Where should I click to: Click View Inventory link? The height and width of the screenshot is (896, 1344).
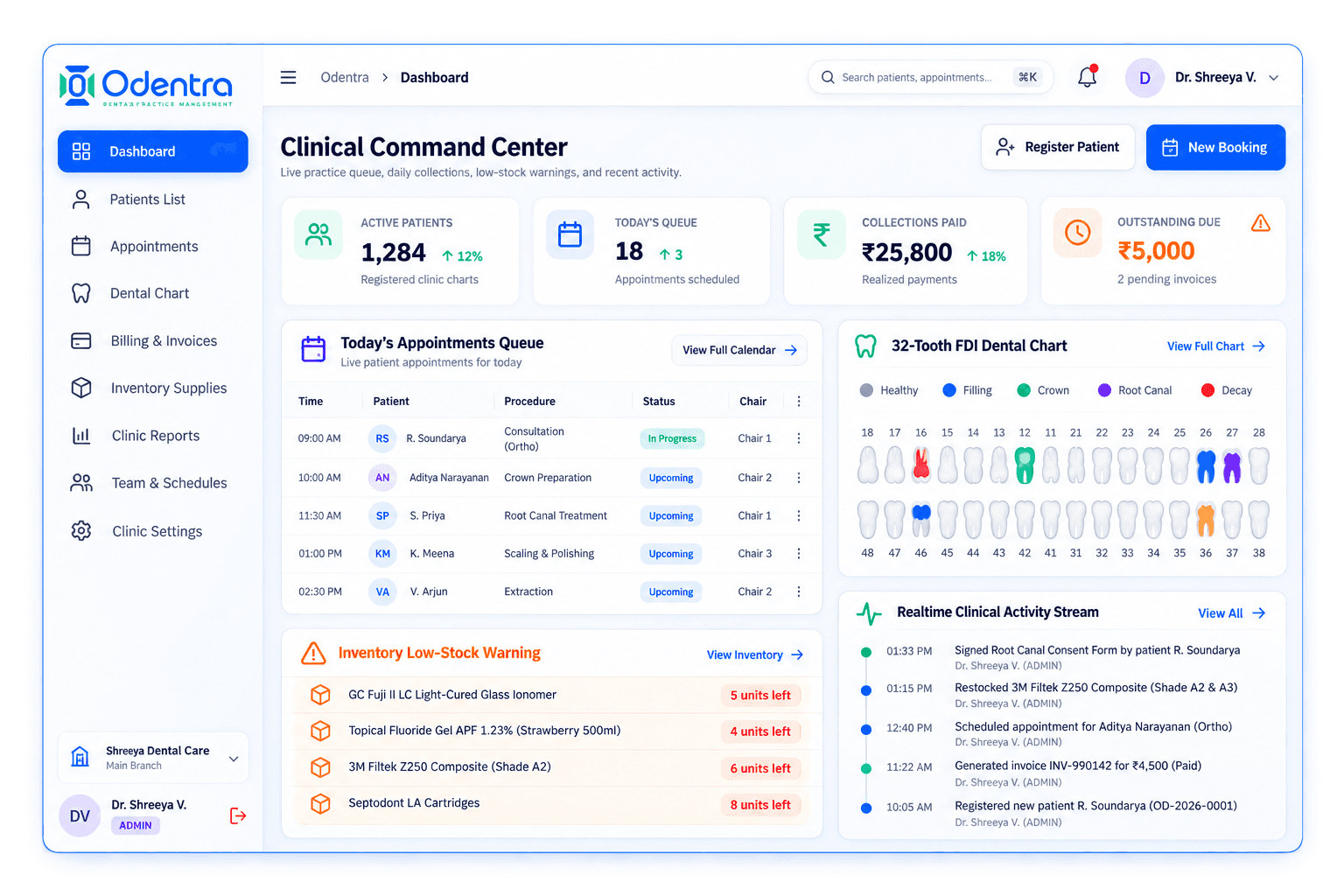(x=755, y=654)
